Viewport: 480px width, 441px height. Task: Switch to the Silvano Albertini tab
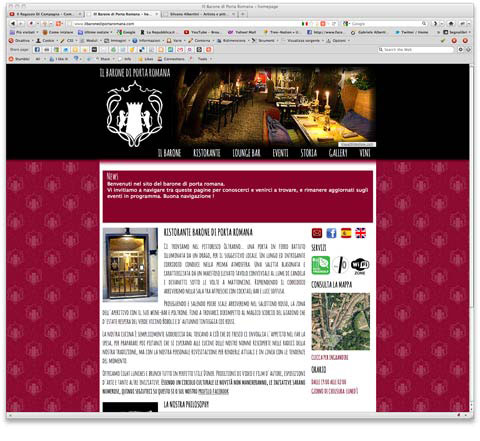tap(200, 14)
